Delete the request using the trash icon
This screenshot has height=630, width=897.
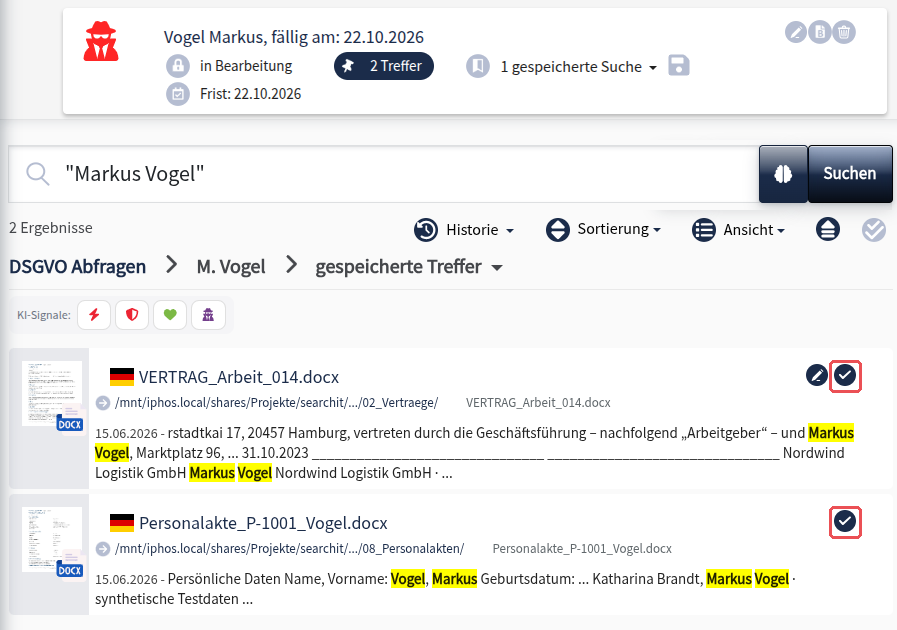(x=844, y=32)
